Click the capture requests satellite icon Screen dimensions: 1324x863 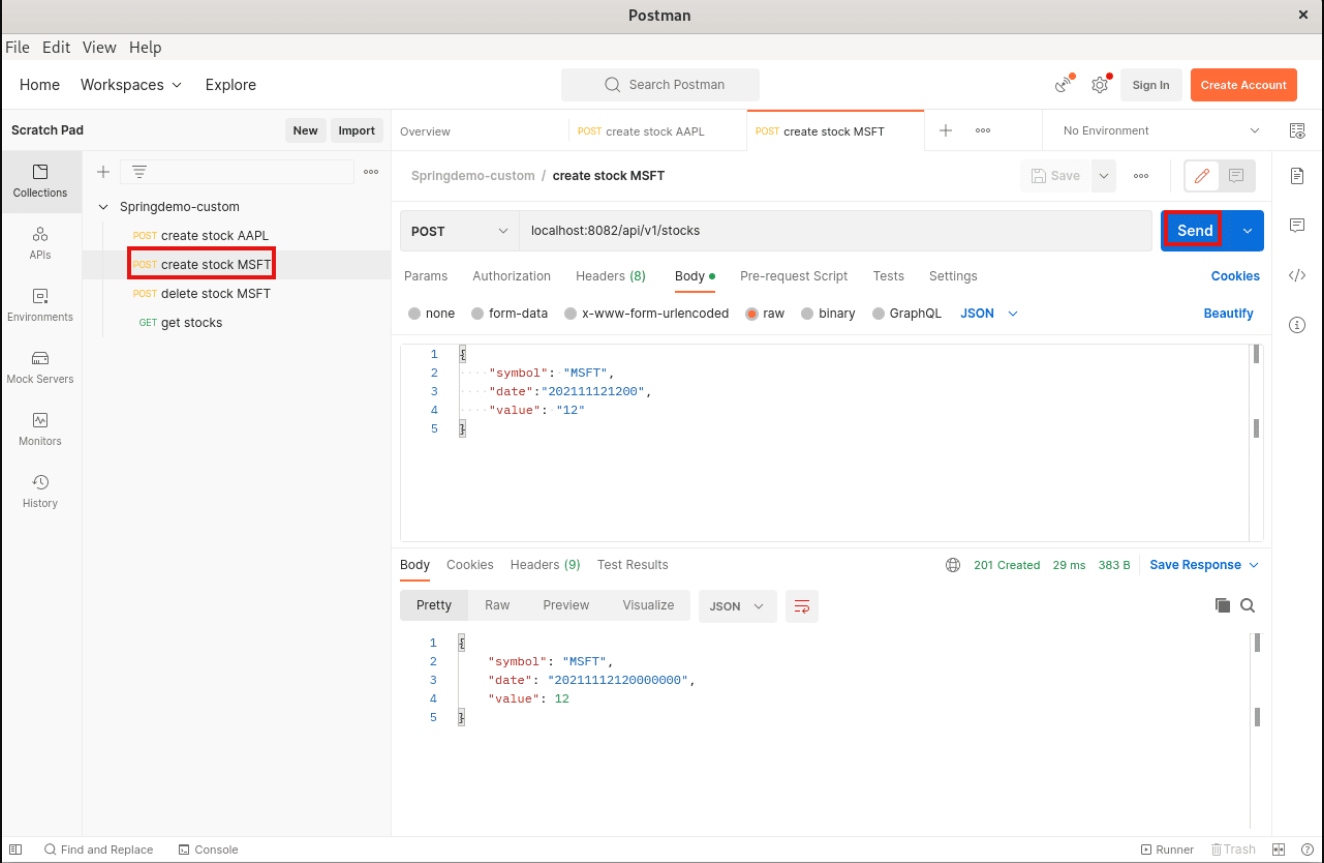click(x=1064, y=85)
